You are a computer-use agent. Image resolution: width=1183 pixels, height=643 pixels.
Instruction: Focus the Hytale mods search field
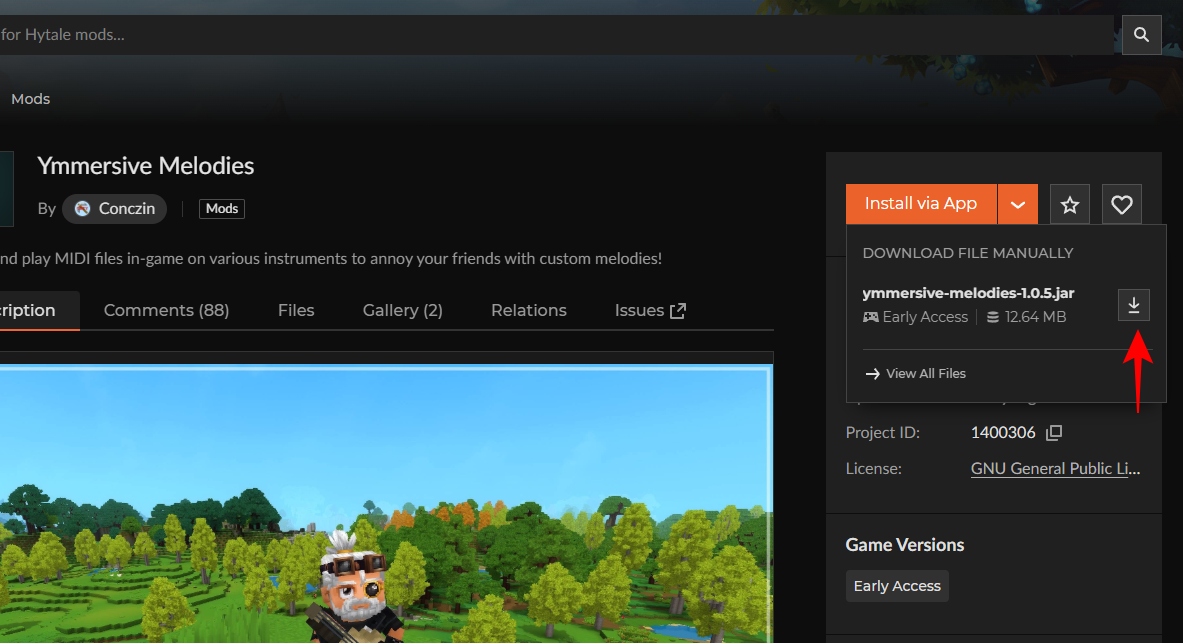(557, 35)
